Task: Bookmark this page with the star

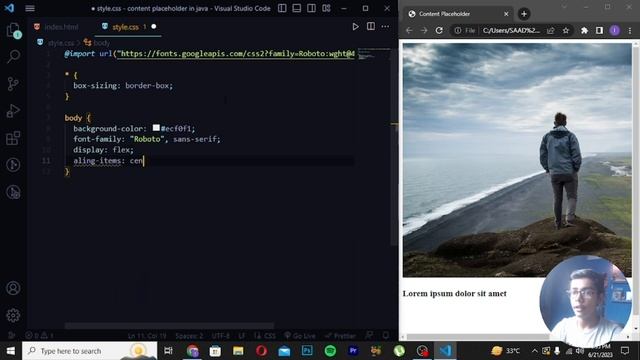Action: coord(566,30)
